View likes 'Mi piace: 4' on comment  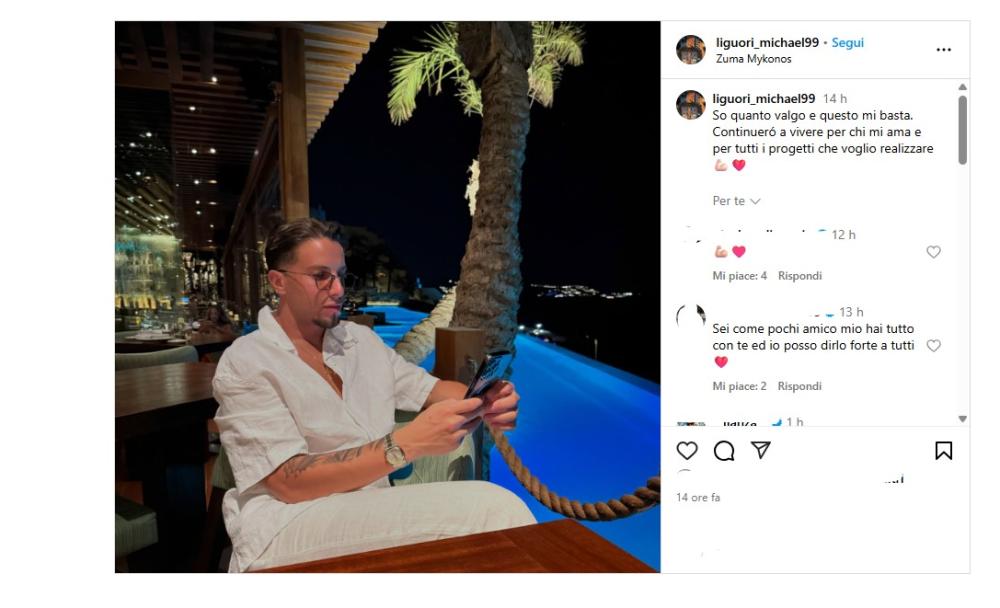click(x=740, y=276)
